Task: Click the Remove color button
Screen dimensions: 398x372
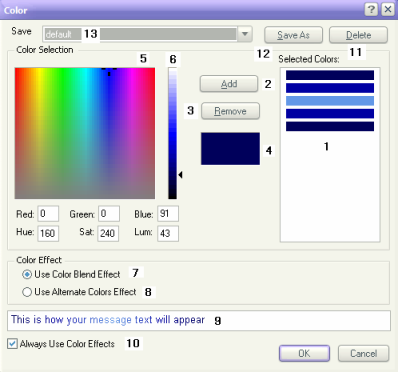Action: pyautogui.click(x=230, y=111)
